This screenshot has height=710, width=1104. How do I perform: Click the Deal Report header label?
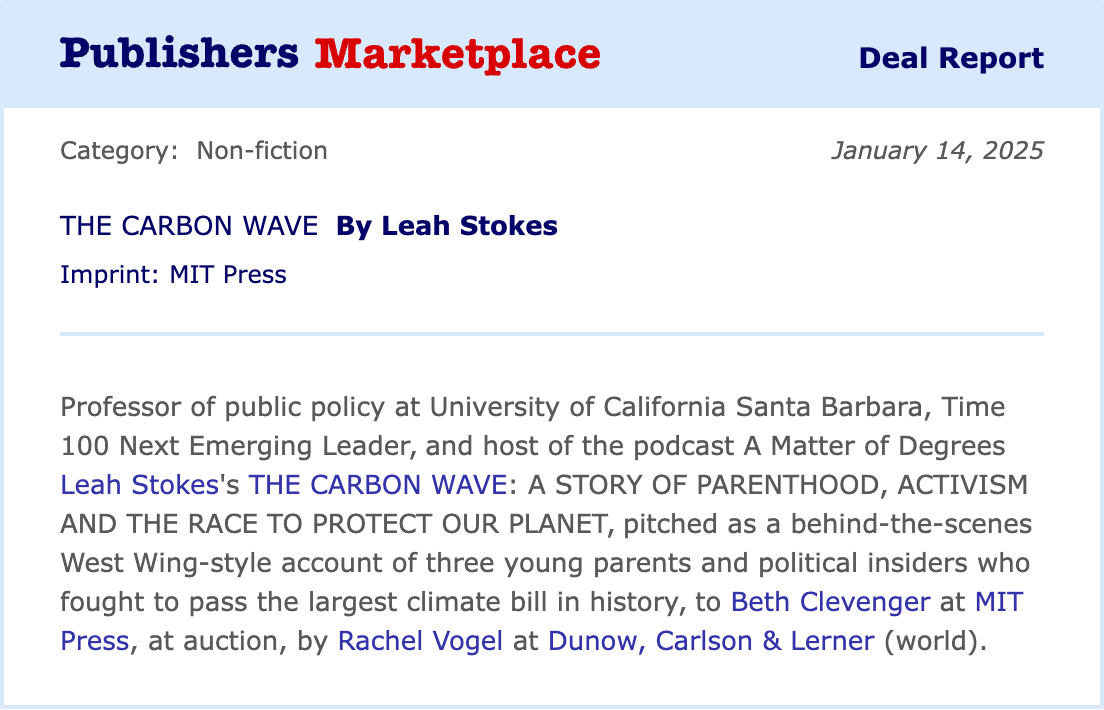951,58
